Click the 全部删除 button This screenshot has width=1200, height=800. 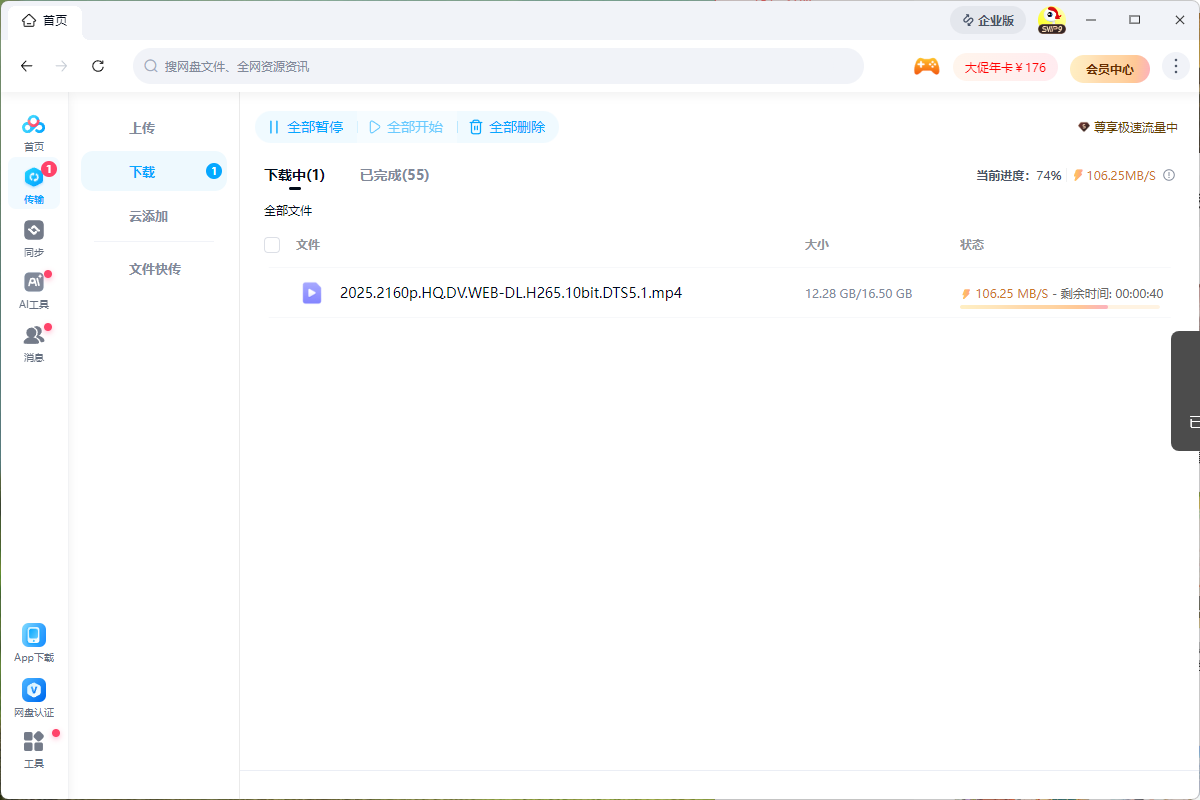507,127
